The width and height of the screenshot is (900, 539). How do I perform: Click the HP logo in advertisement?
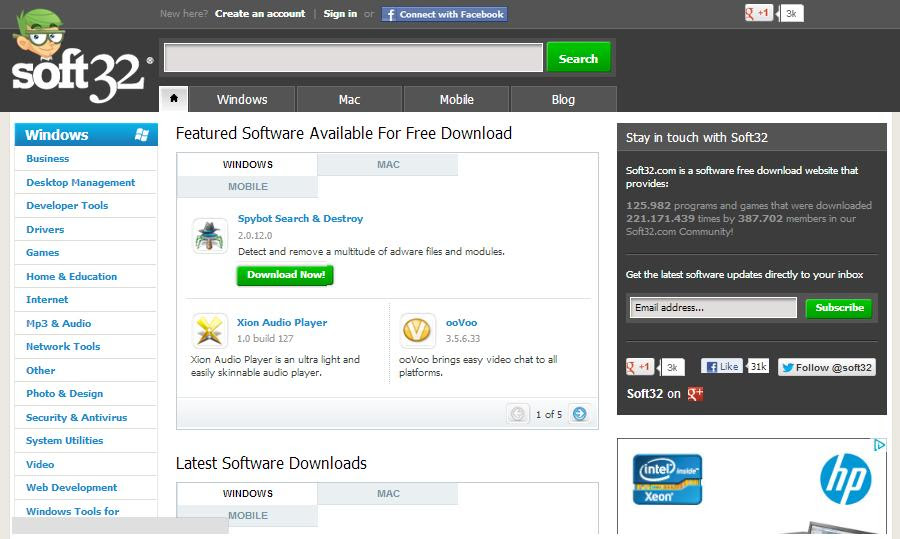(x=845, y=479)
